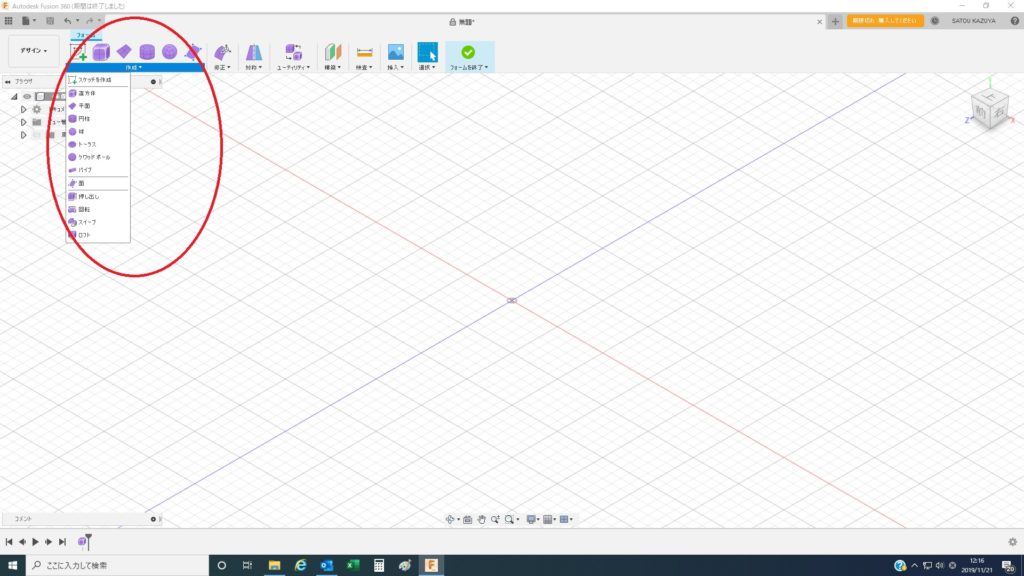Click the Symmetry (対称) toolbar icon

coord(253,52)
